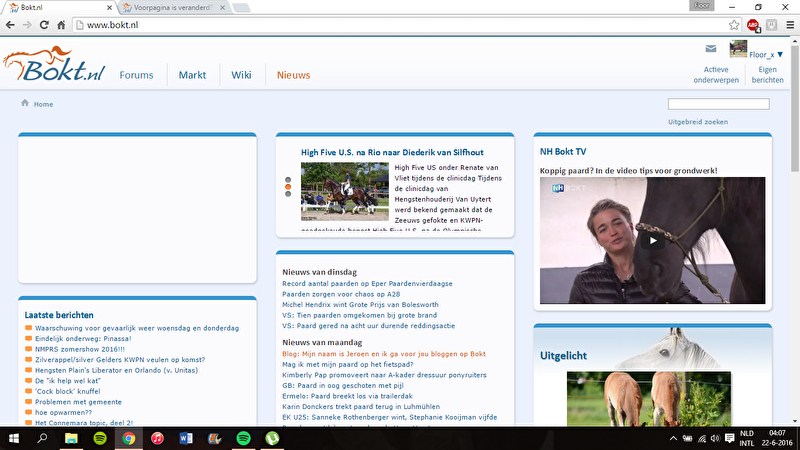Click the Floor_x profile avatar

(x=738, y=49)
